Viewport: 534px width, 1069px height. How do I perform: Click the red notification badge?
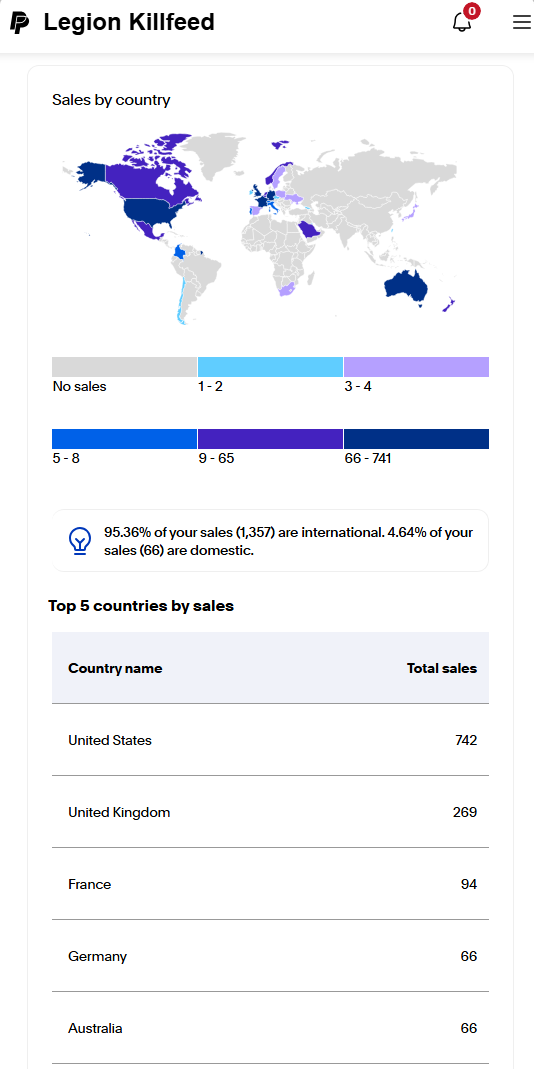[x=471, y=11]
